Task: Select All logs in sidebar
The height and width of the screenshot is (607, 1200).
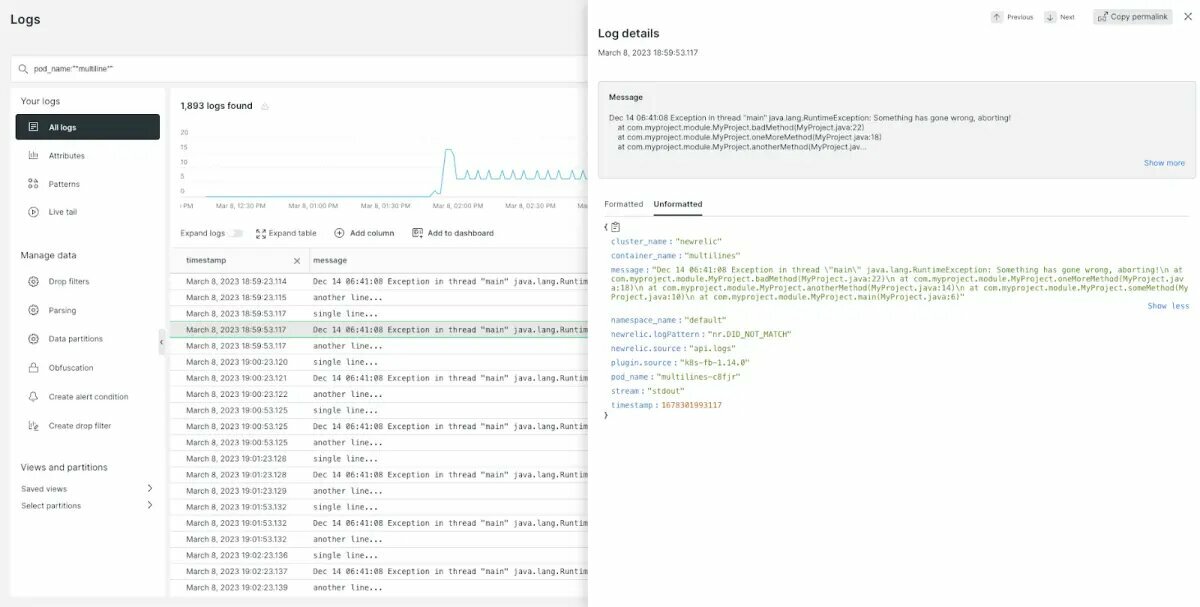Action: pos(87,127)
